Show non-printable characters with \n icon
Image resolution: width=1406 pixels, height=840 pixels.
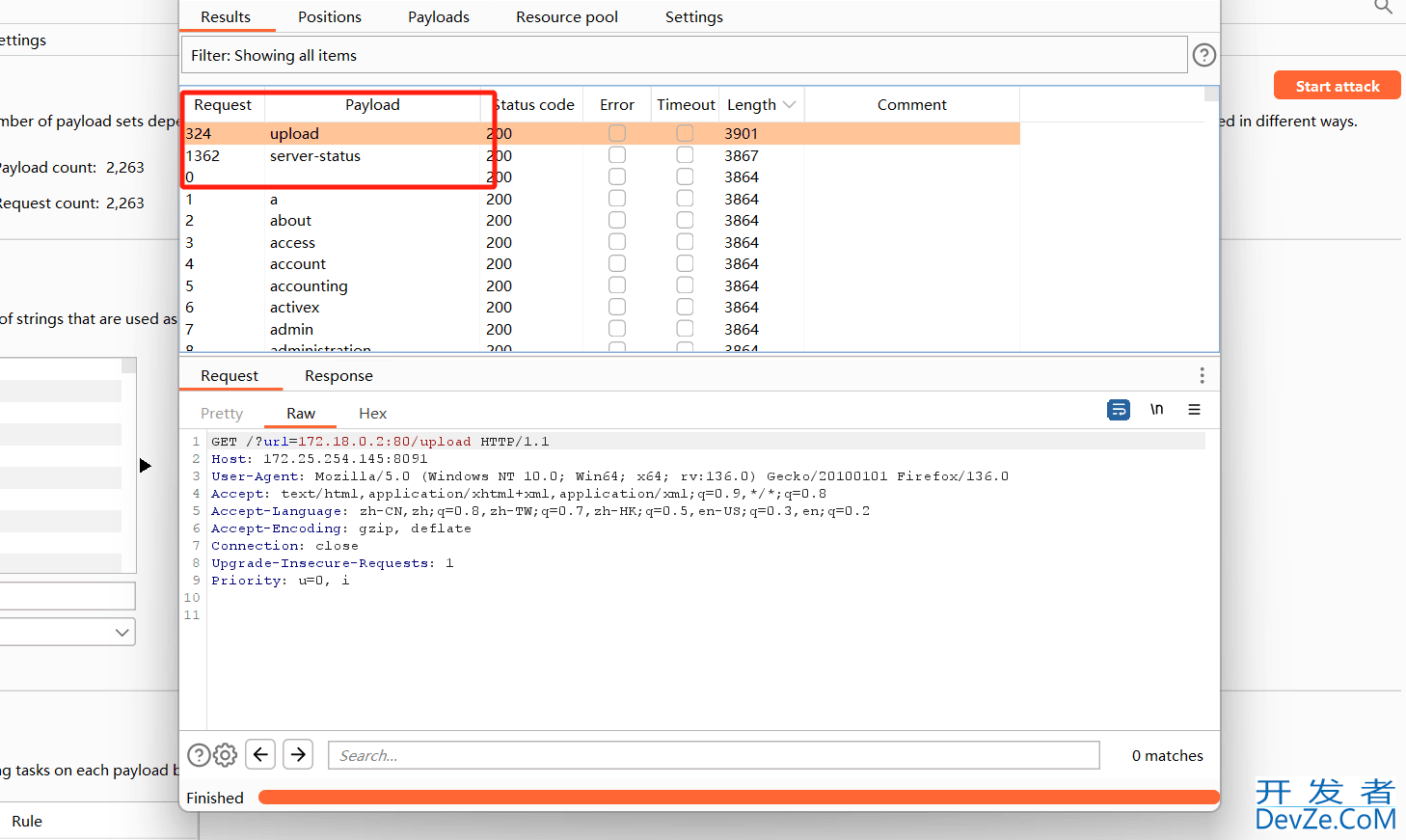[x=1156, y=410]
